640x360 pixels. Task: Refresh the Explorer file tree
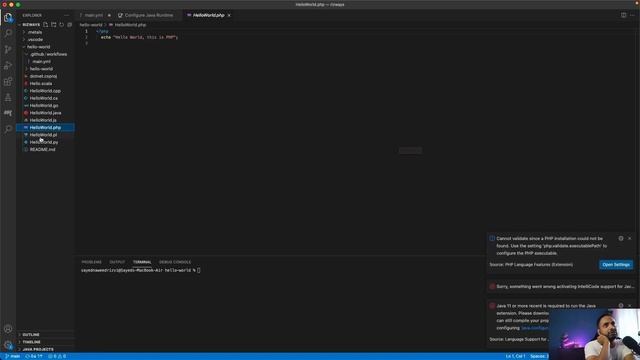[62, 25]
